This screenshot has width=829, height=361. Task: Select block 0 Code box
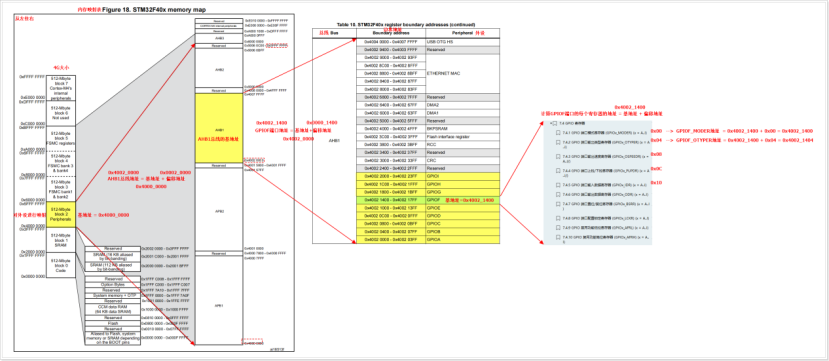click(x=61, y=265)
